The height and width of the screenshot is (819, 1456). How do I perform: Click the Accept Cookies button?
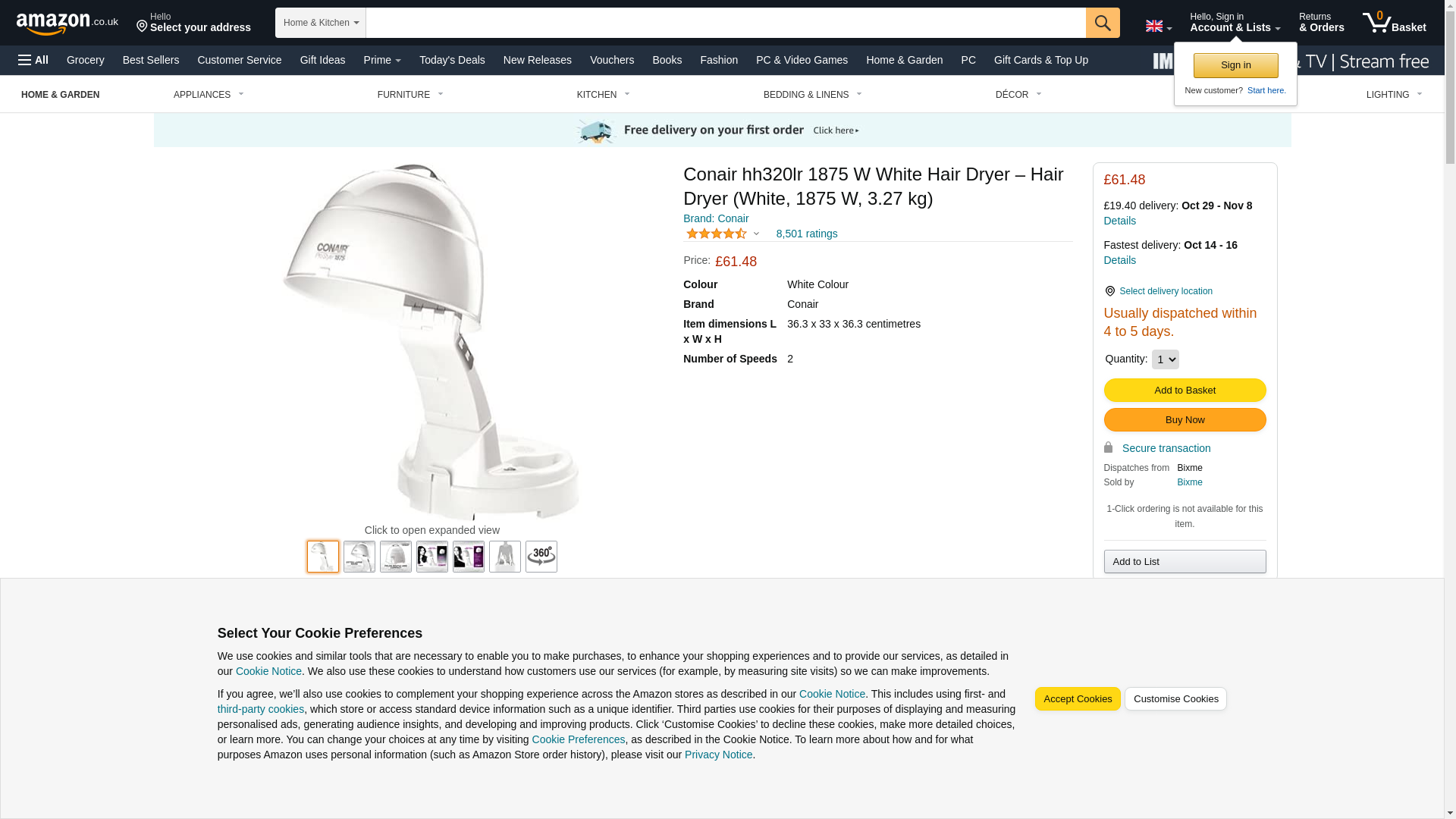[x=1078, y=699]
